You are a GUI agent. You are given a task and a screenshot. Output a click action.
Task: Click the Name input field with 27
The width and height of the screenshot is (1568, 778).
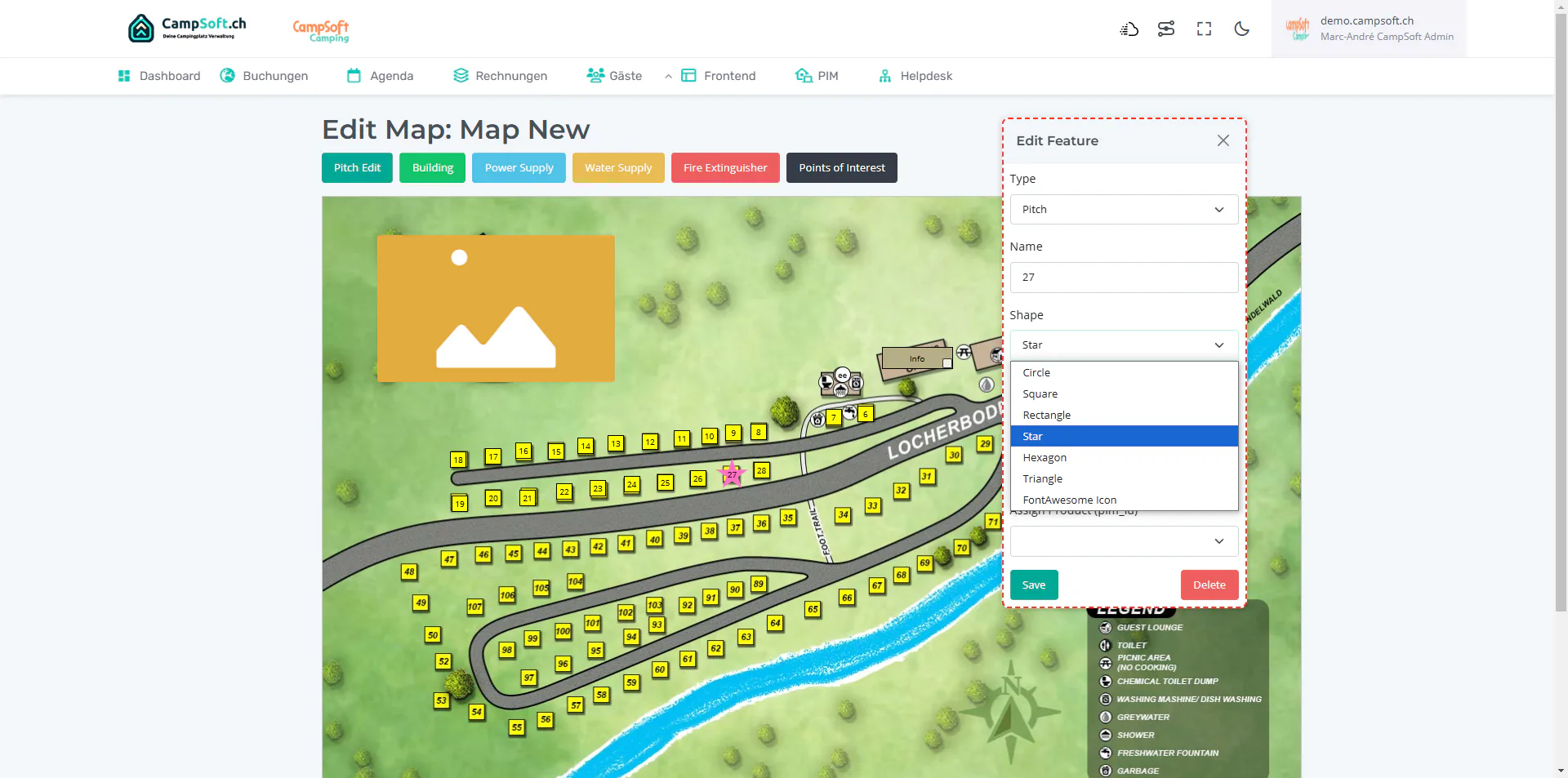coord(1124,278)
